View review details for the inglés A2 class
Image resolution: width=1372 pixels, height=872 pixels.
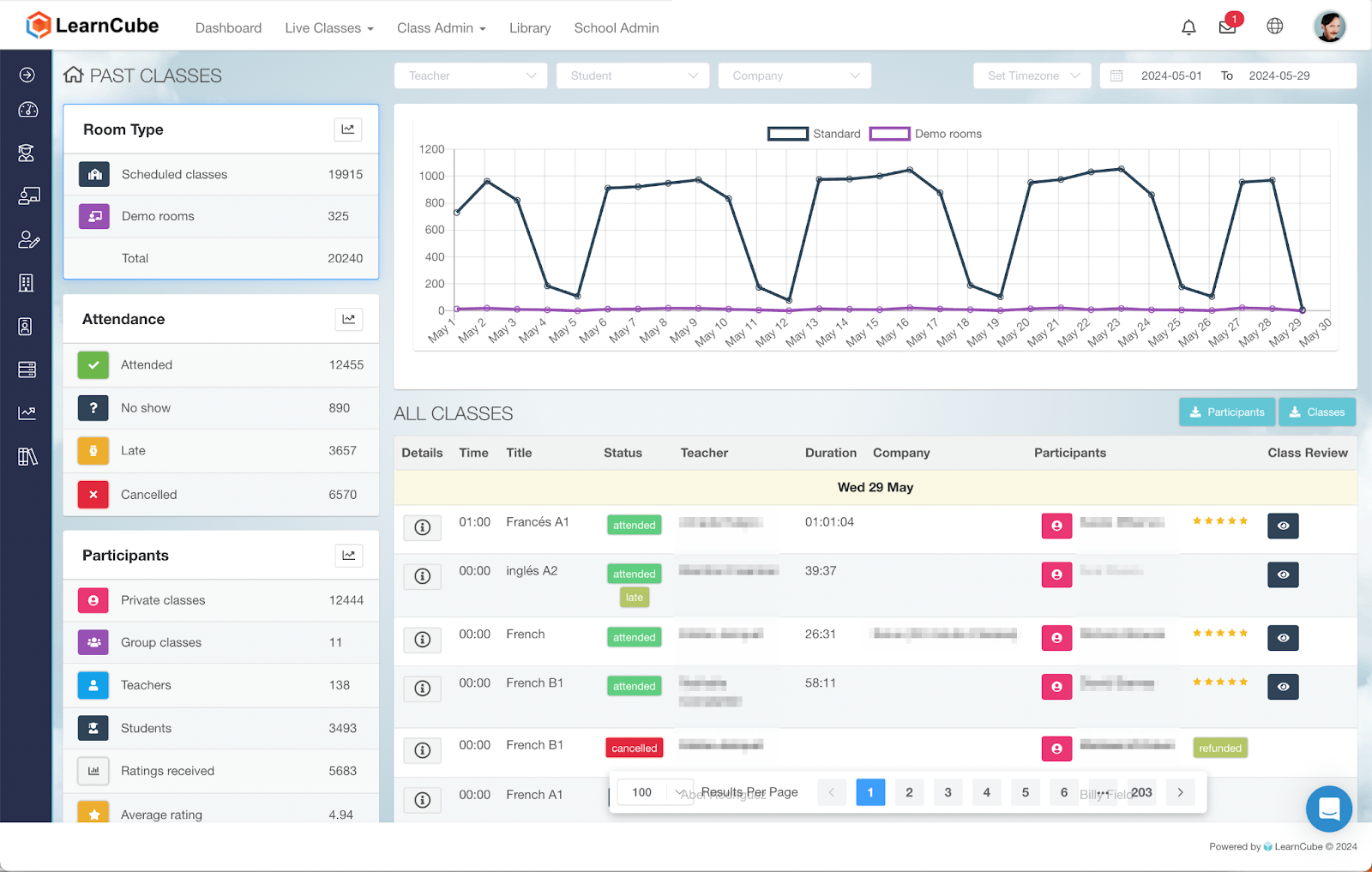(1283, 574)
